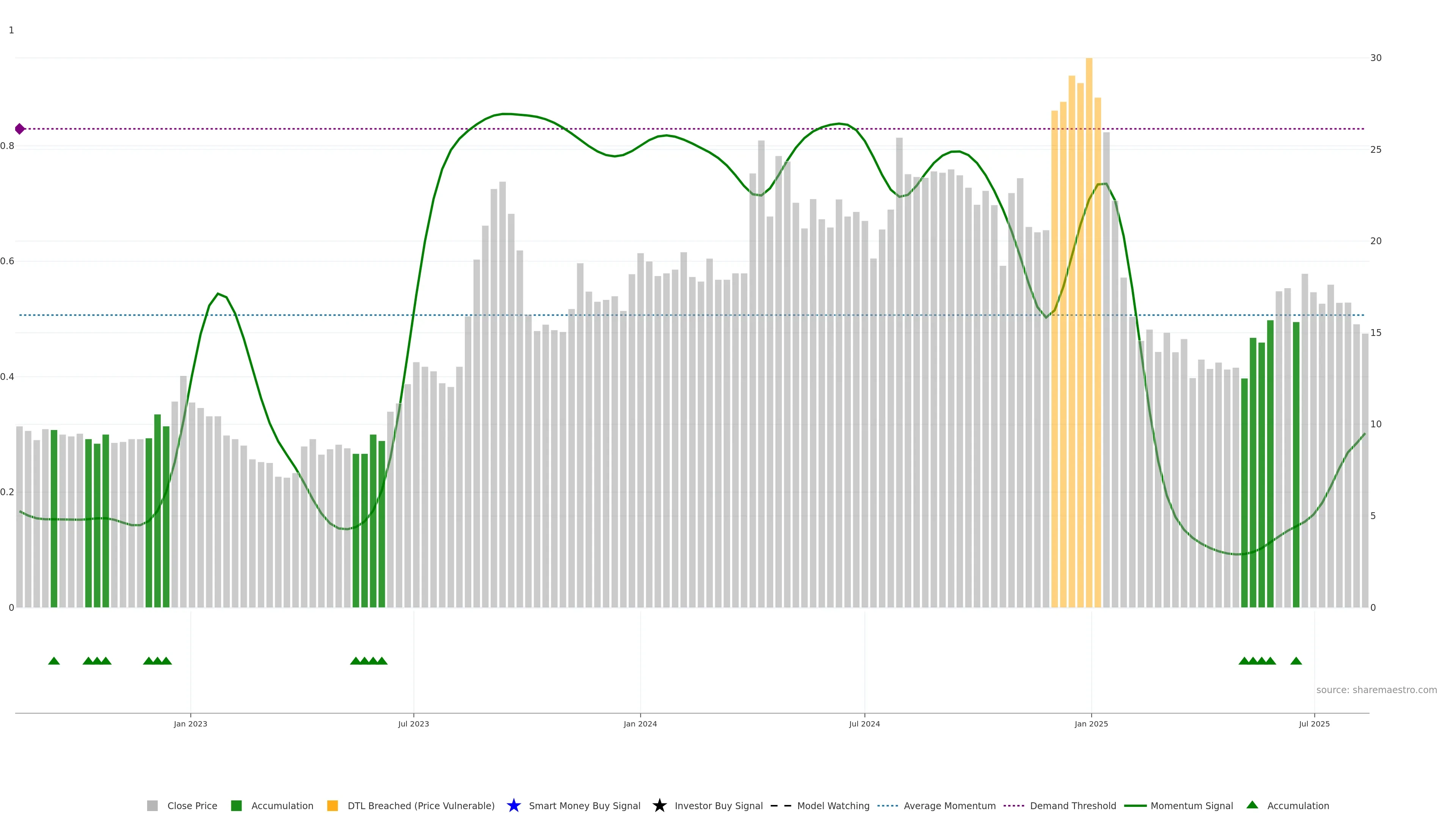1456x819 pixels.
Task: Click the Jan 2025 axis label
Action: 1091,723
